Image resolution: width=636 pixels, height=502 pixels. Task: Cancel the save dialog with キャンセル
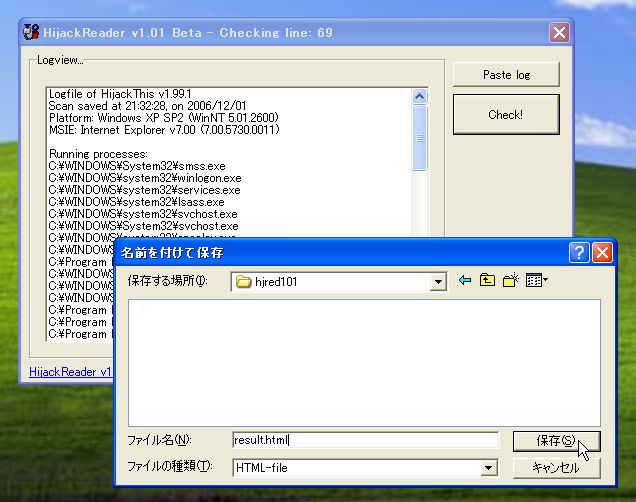[x=556, y=468]
